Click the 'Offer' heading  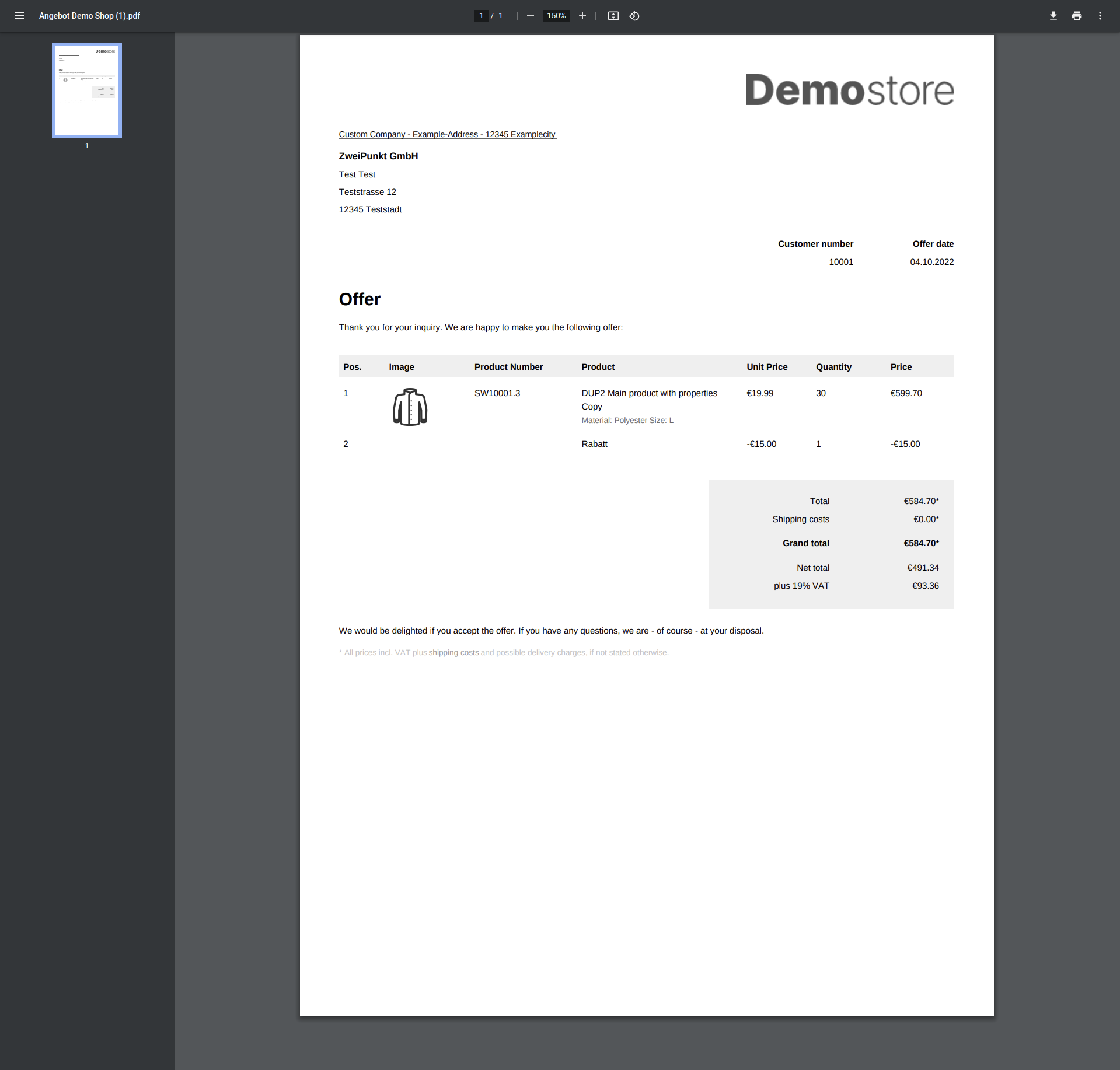(x=360, y=299)
